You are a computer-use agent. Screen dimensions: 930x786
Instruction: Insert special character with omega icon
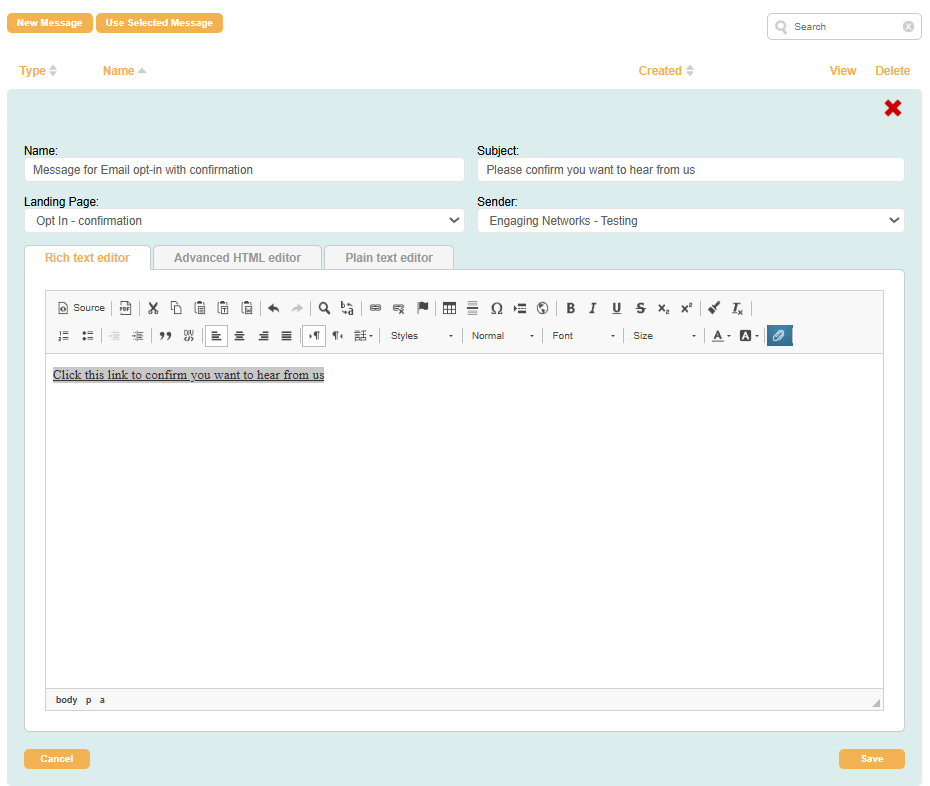496,308
